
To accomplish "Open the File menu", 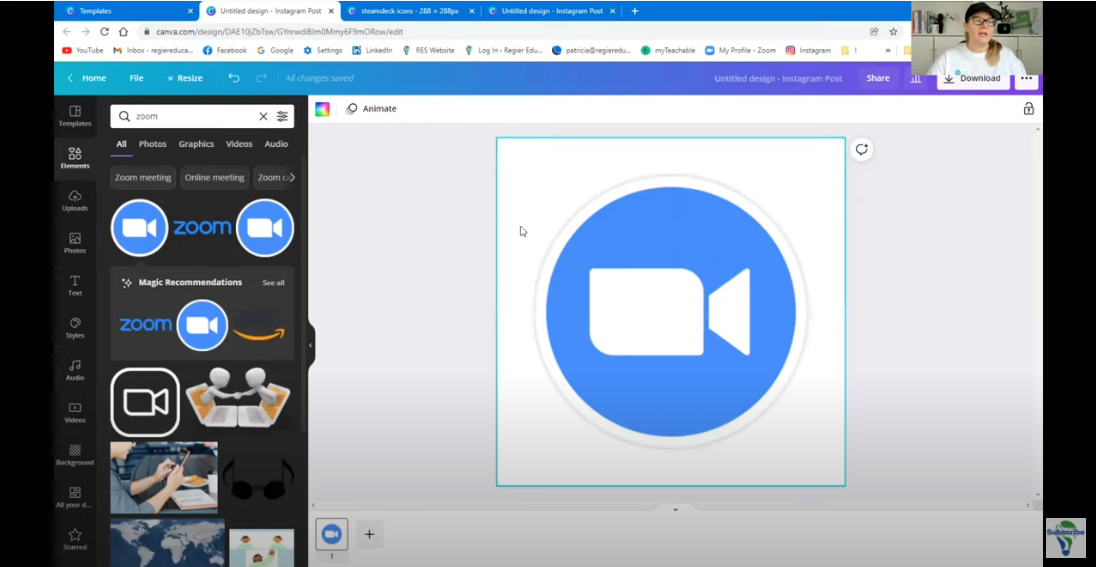I will [136, 78].
